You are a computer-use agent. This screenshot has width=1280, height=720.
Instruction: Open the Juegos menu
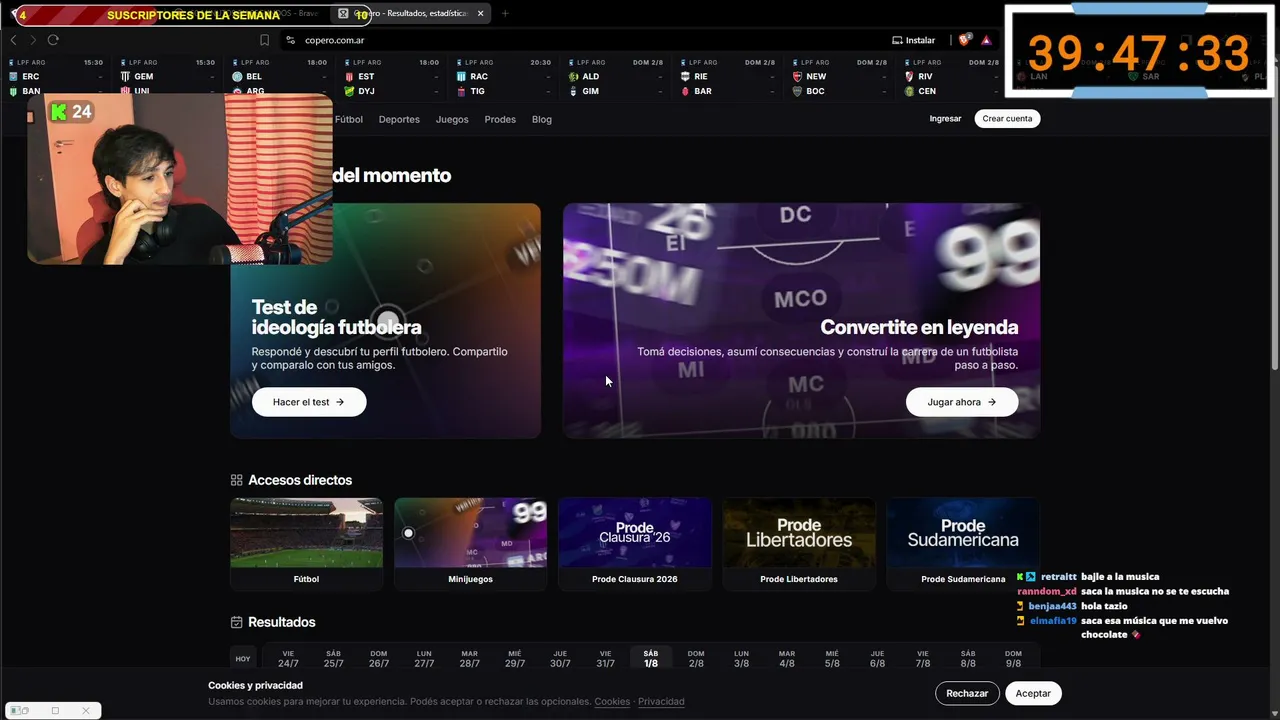click(x=452, y=119)
